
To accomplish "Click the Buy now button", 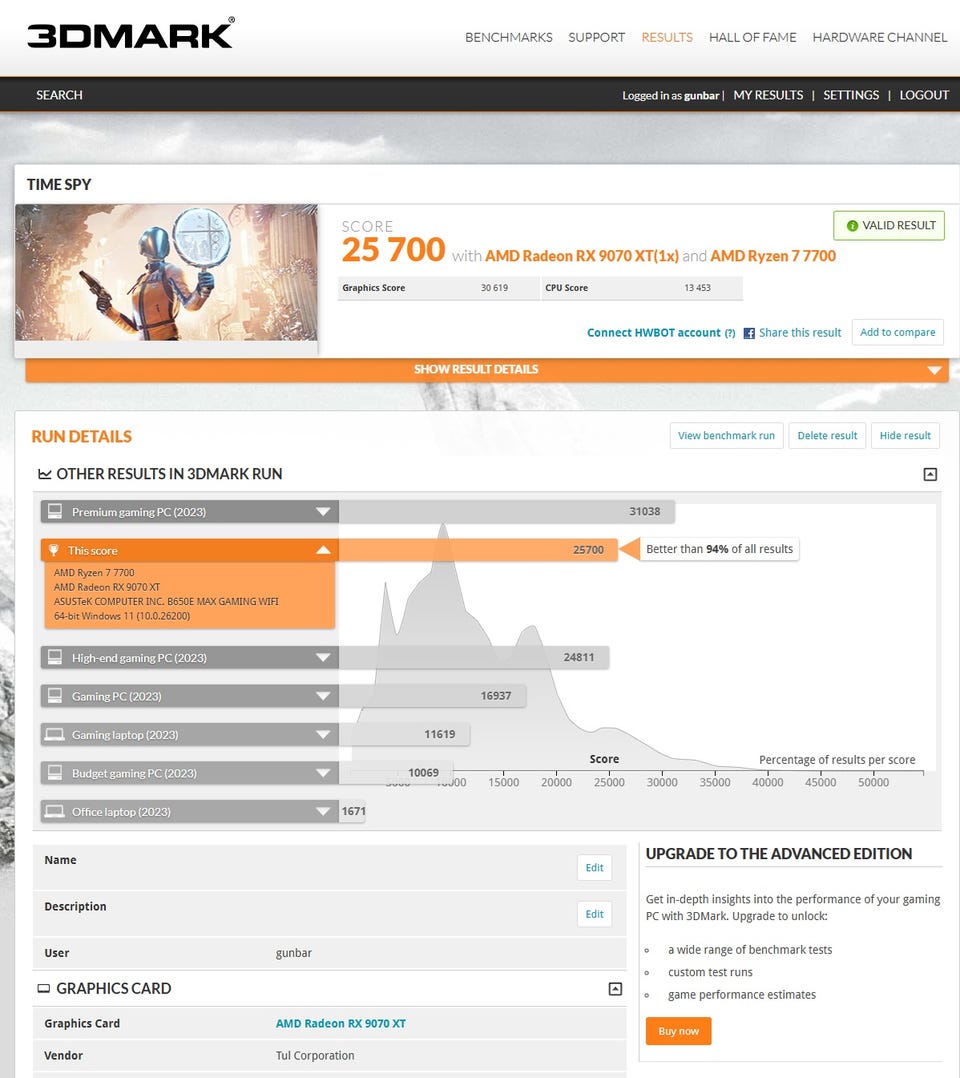I will click(x=678, y=1031).
